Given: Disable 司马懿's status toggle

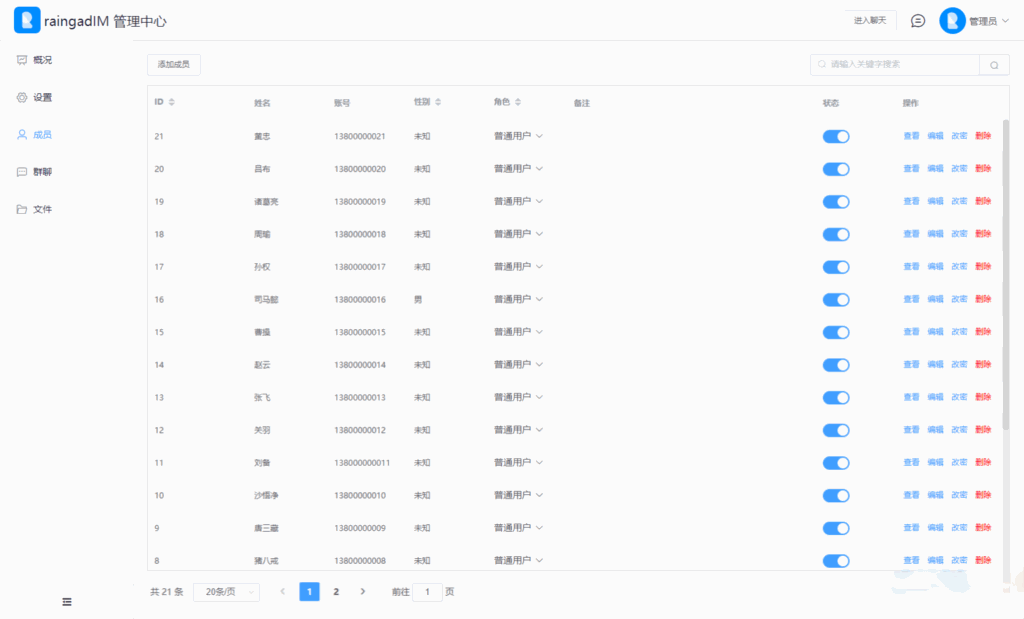Looking at the screenshot, I should point(836,299).
